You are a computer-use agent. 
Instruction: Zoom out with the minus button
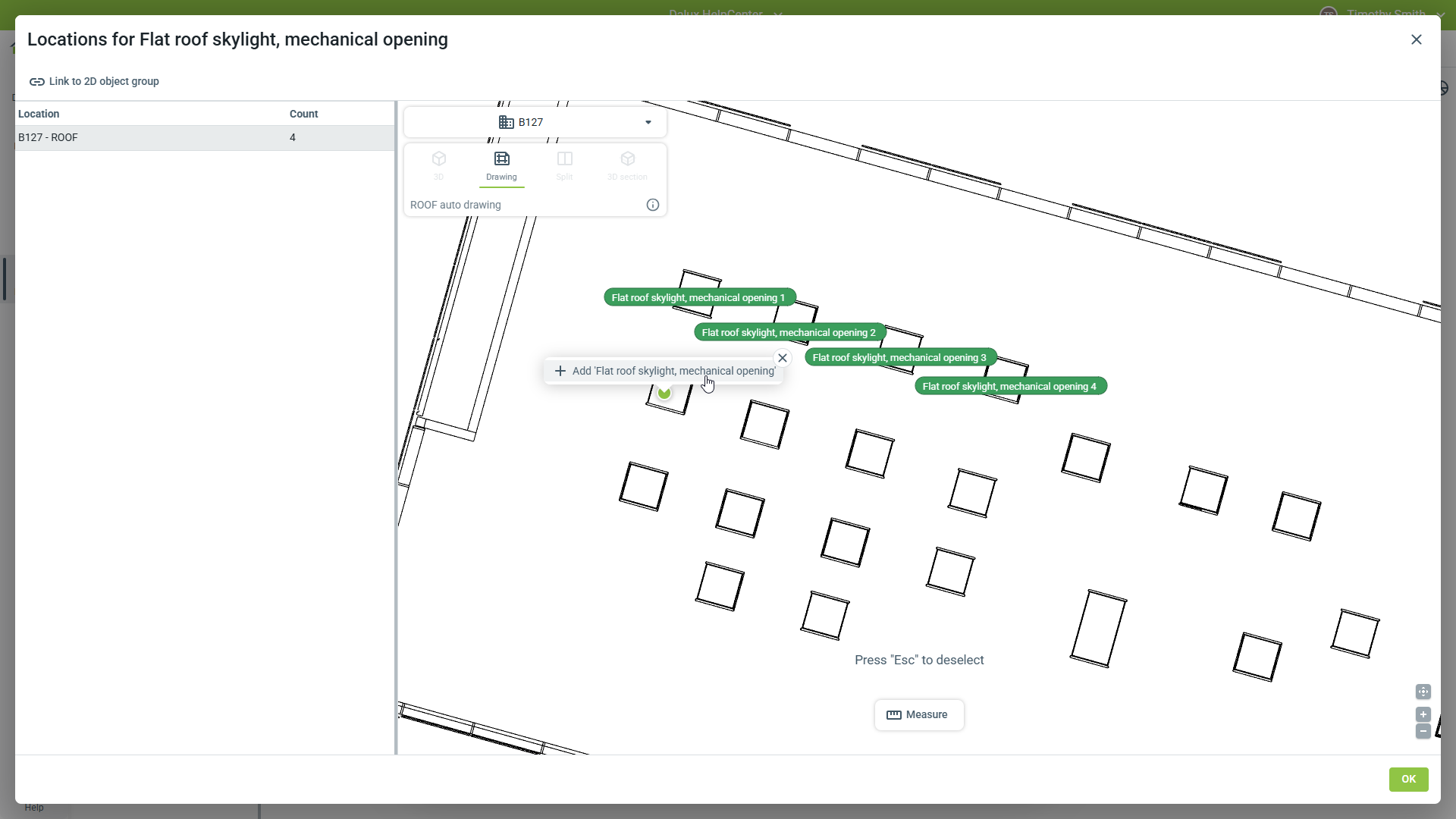[x=1423, y=731]
